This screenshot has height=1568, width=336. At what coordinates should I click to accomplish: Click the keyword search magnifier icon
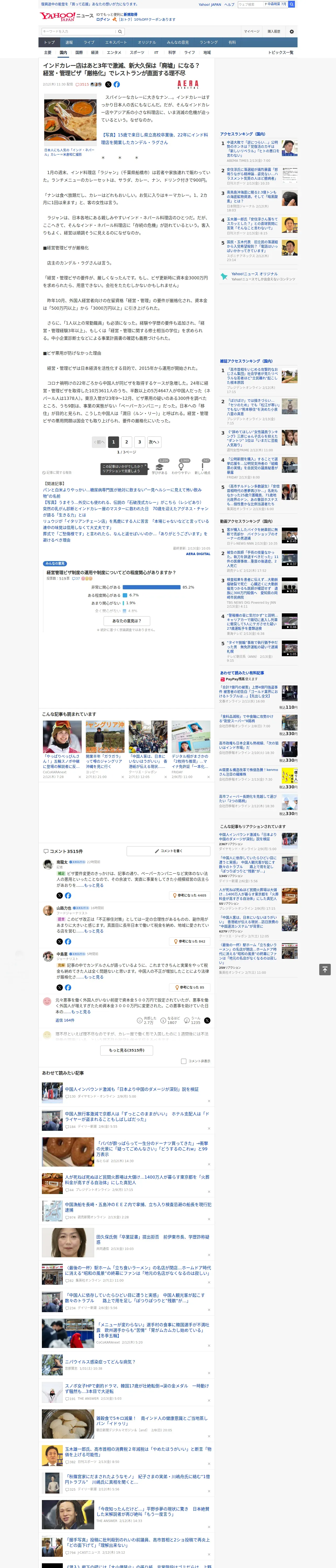coord(120,32)
